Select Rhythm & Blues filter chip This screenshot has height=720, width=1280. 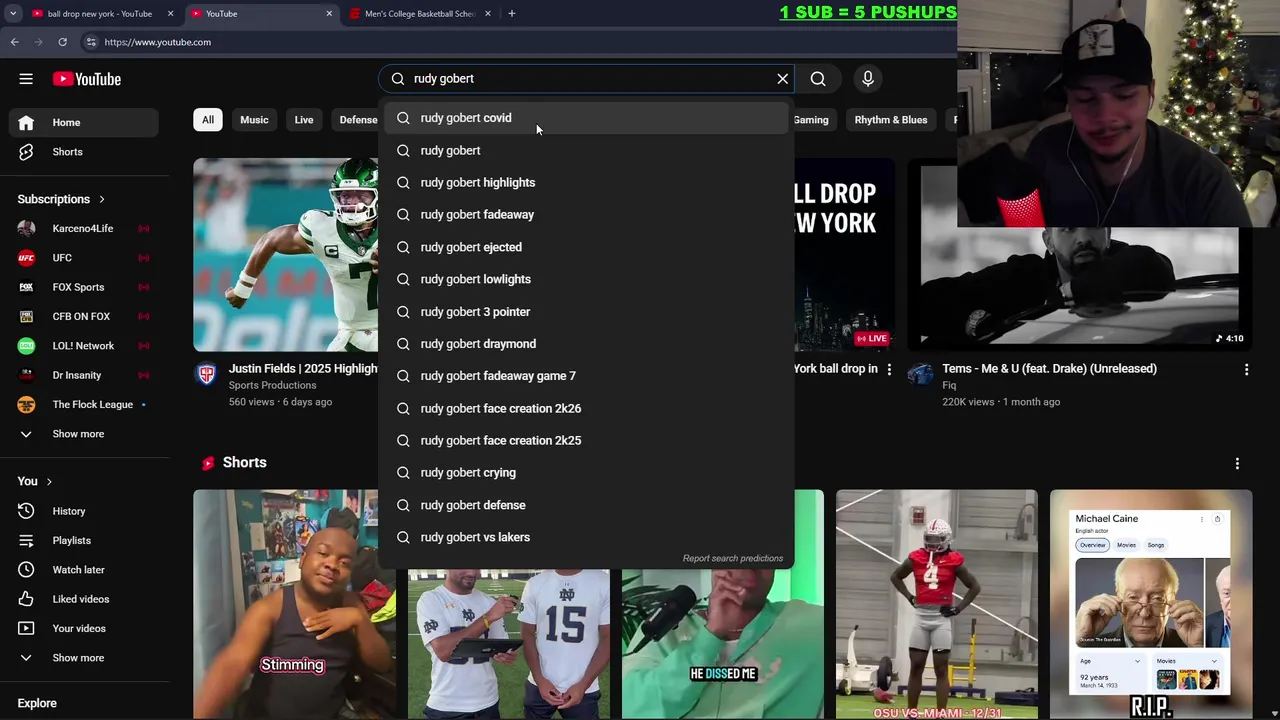pyautogui.click(x=891, y=120)
